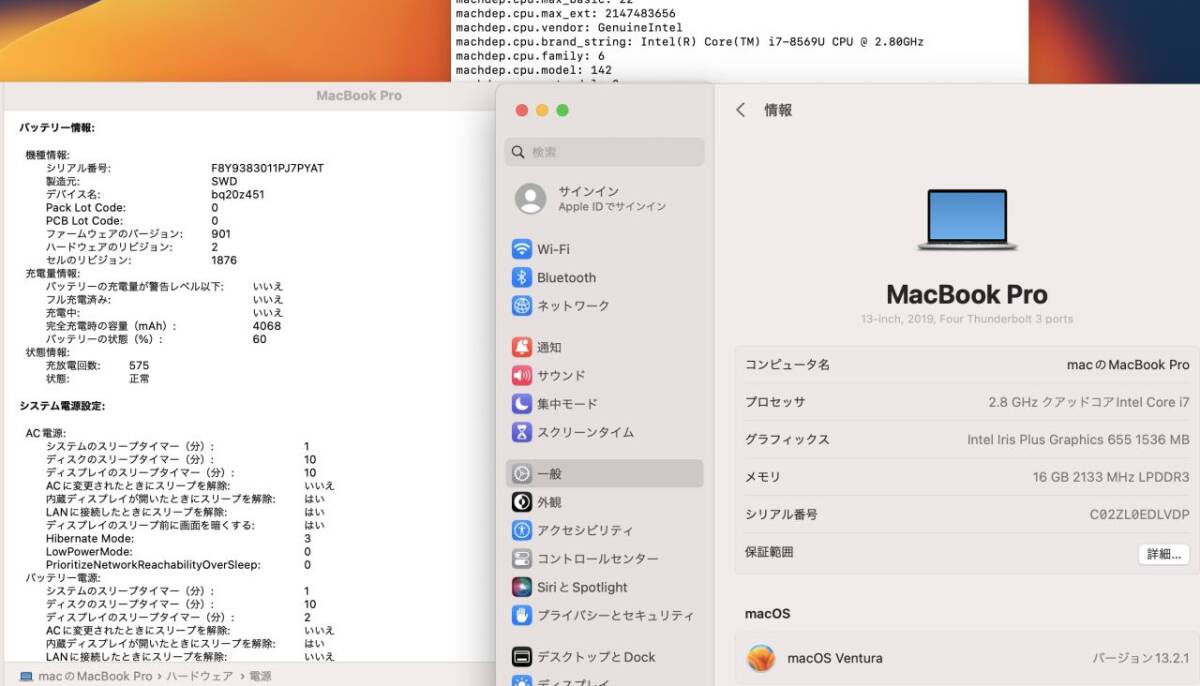Click 詳細... next to 保証範囲
The image size is (1200, 686).
tap(1163, 554)
